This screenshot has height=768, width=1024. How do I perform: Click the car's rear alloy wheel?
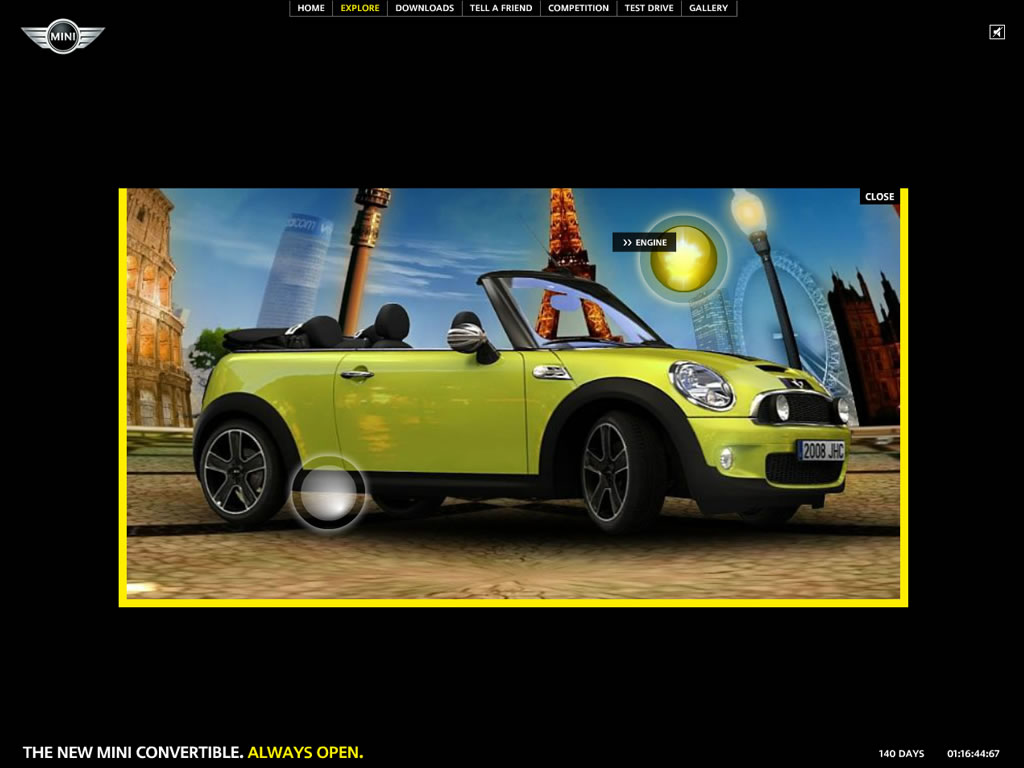click(x=234, y=471)
